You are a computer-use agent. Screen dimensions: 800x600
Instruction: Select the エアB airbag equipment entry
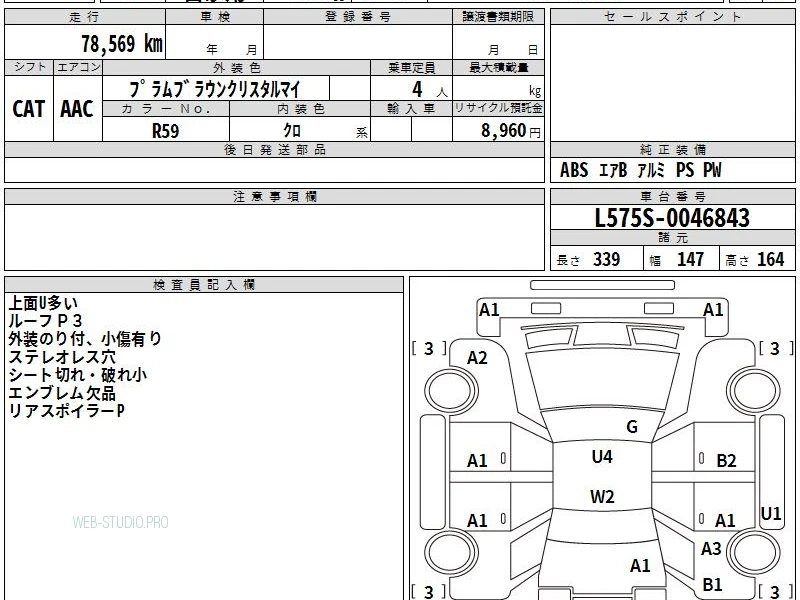(613, 170)
